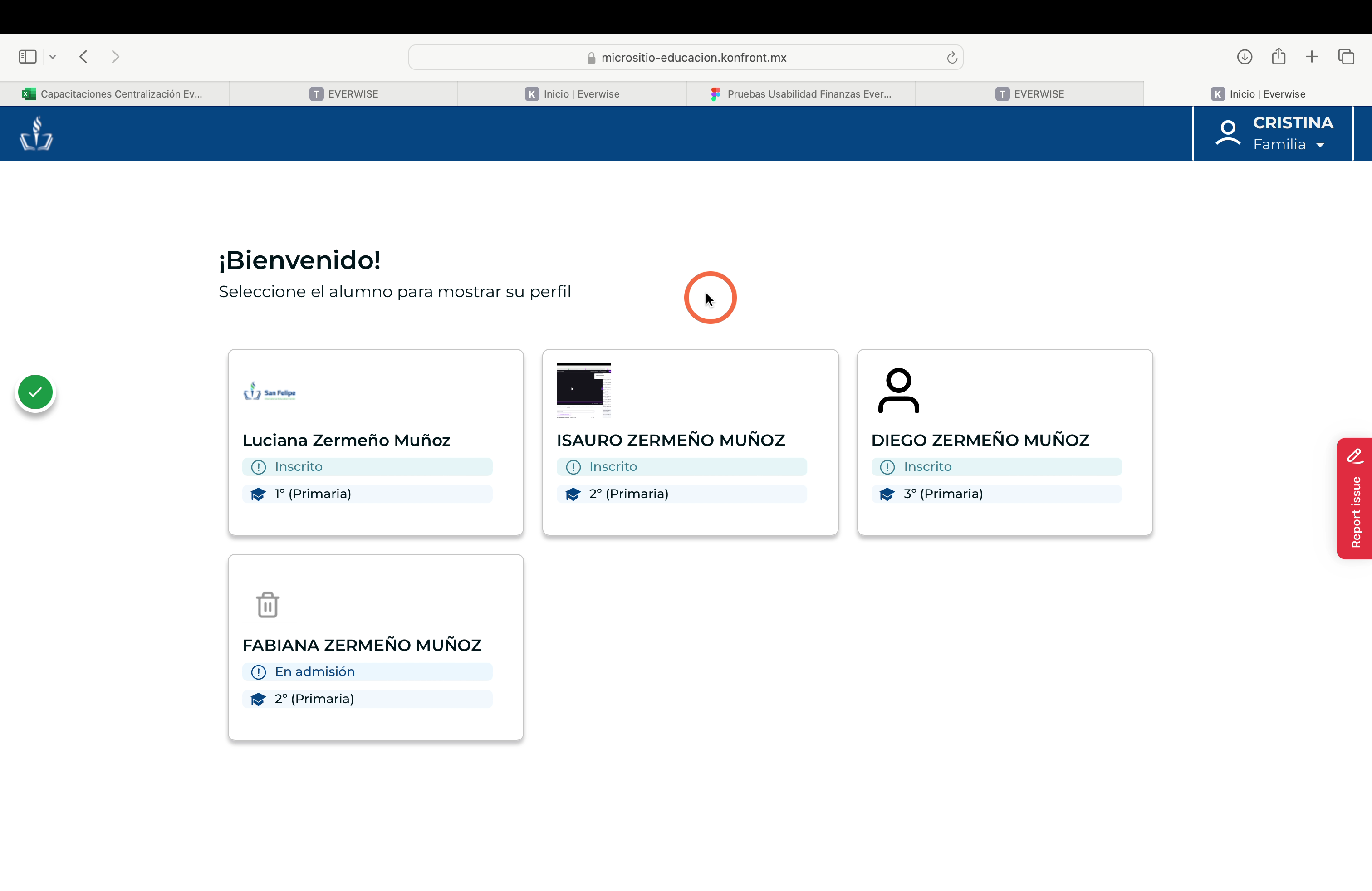Click Luciana's info icon beside Inscrito

[x=258, y=467]
